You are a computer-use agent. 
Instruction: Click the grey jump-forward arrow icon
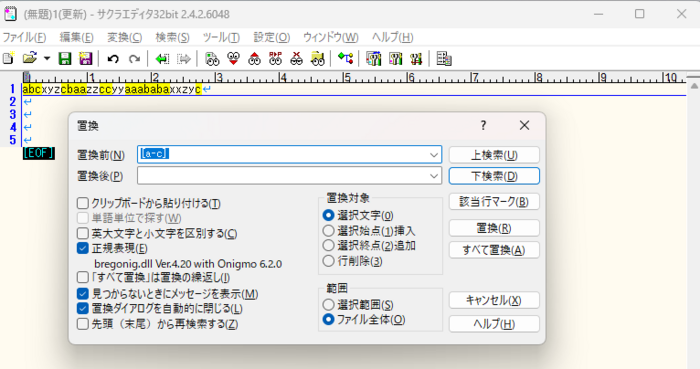(183, 58)
